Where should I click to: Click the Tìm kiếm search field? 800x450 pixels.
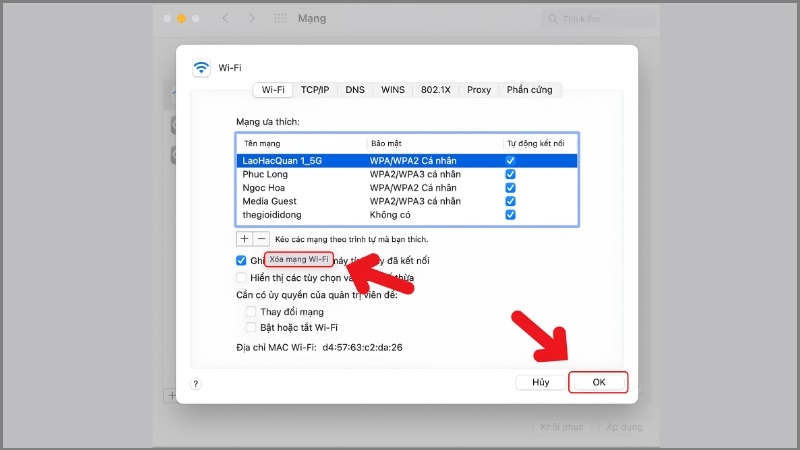point(598,19)
